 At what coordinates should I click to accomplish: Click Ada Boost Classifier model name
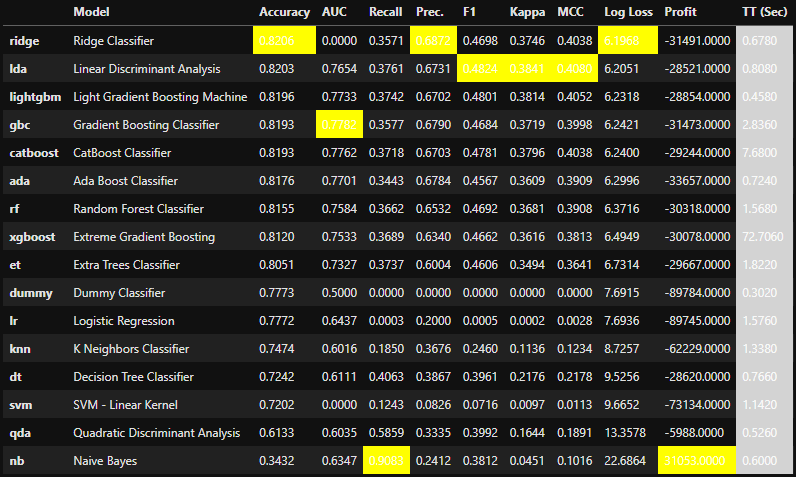125,181
